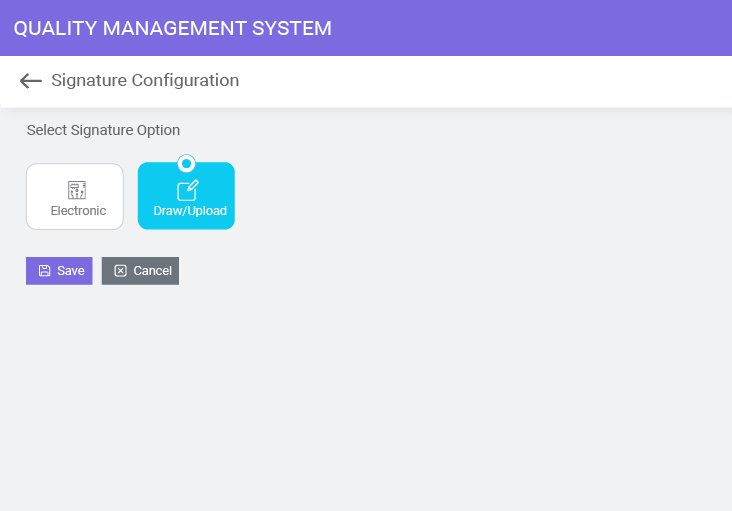Cancel the signature configuration

click(x=141, y=271)
